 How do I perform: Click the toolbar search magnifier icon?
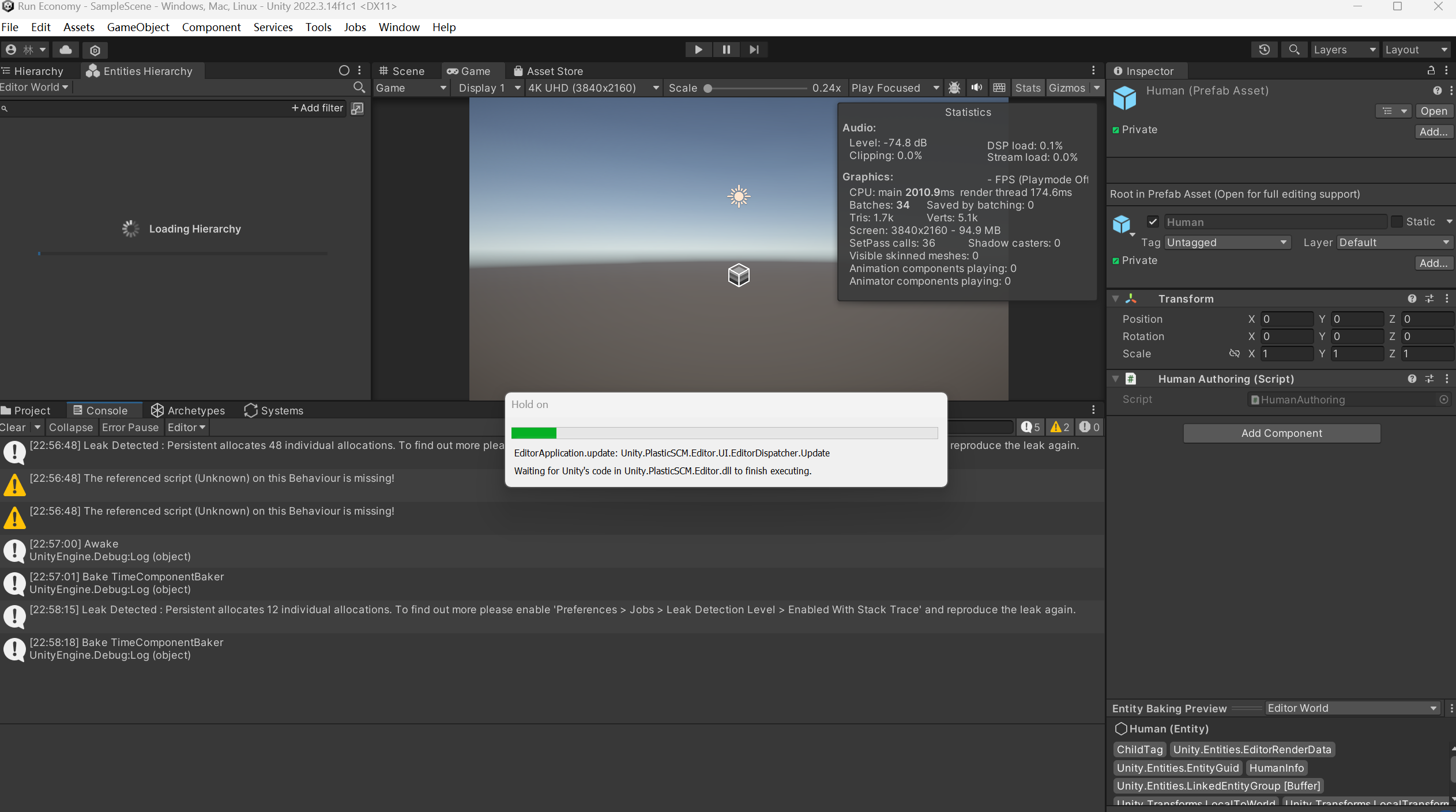[x=1294, y=50]
